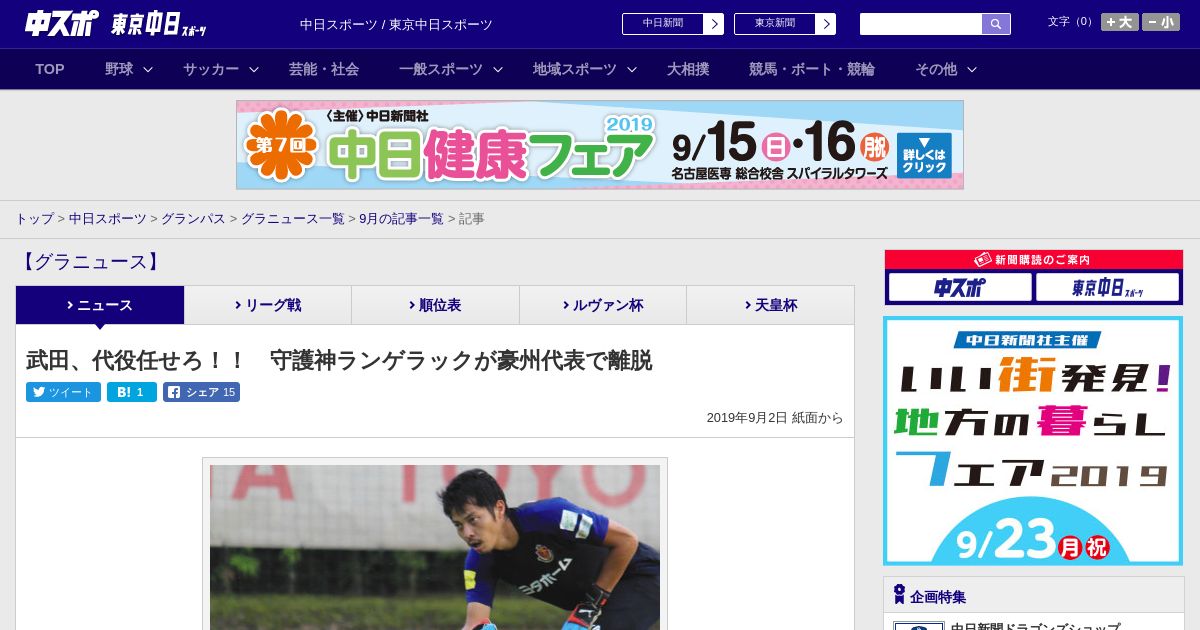Click the arrow beside 東京新聞
1200x630 pixels.
826,24
